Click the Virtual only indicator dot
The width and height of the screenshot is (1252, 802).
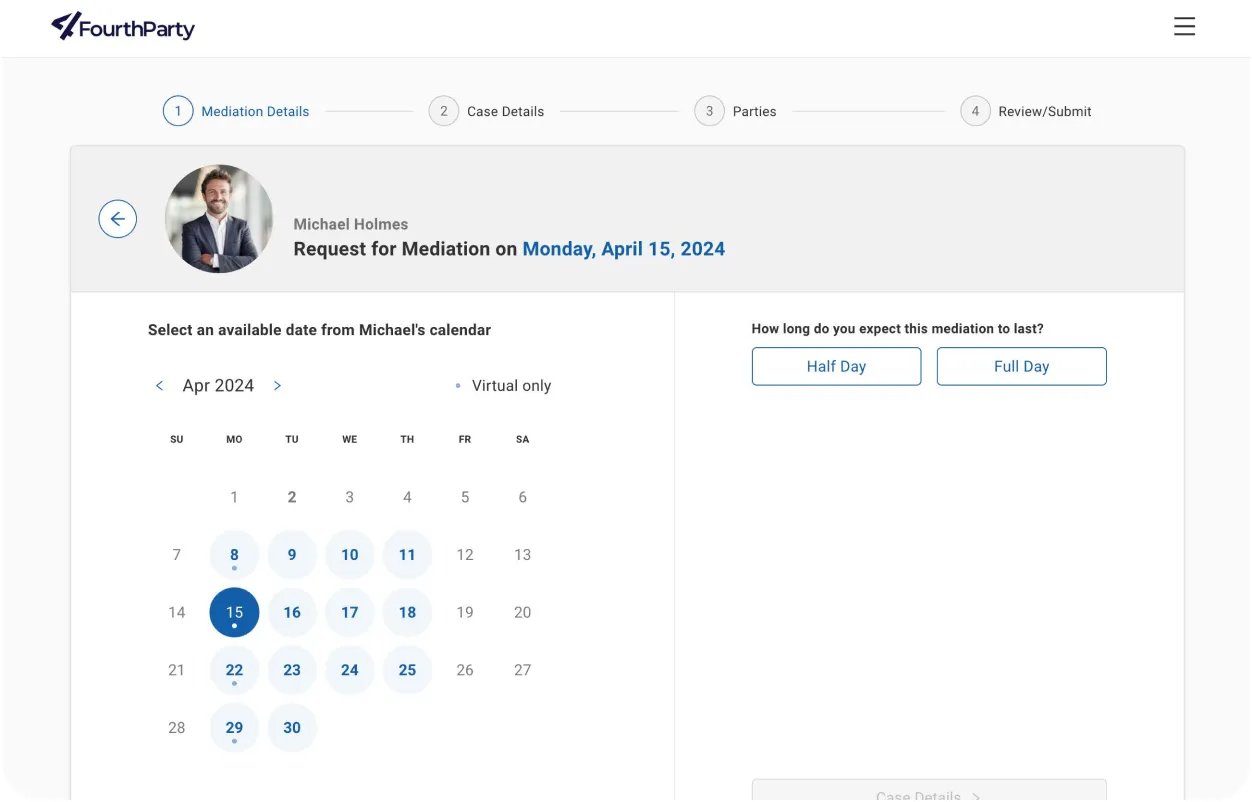click(x=456, y=385)
